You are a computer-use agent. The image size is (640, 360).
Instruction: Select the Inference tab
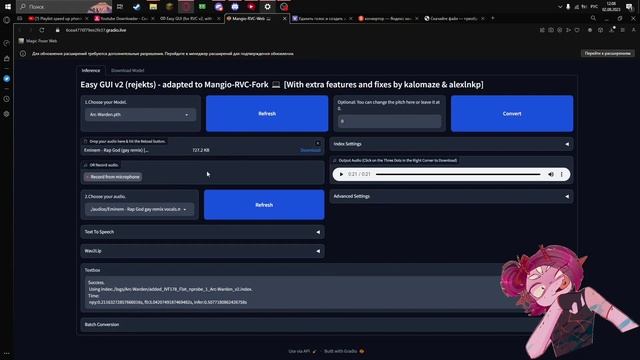click(91, 70)
